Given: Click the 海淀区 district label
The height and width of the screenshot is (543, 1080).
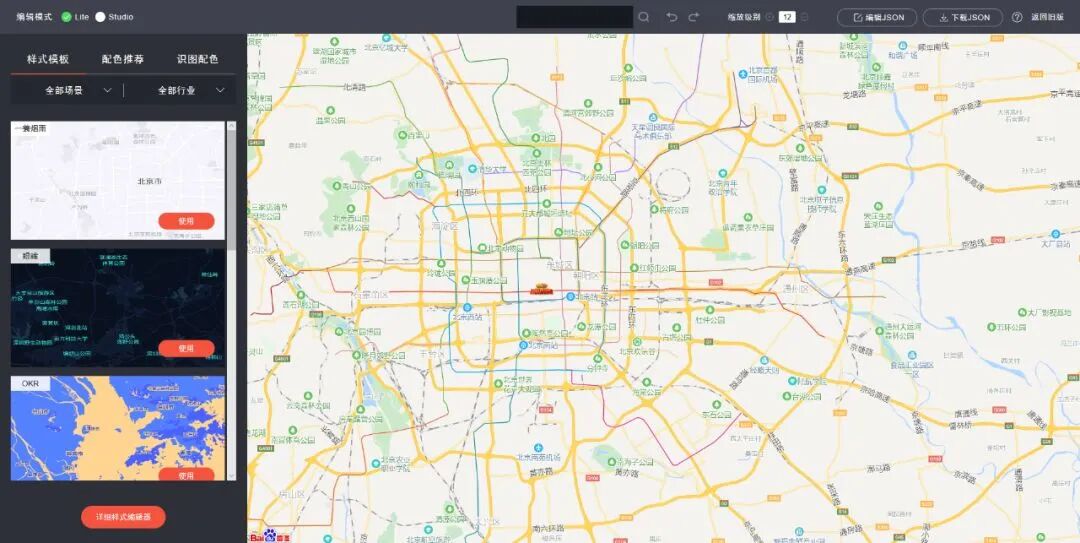Looking at the screenshot, I should pos(447,225).
